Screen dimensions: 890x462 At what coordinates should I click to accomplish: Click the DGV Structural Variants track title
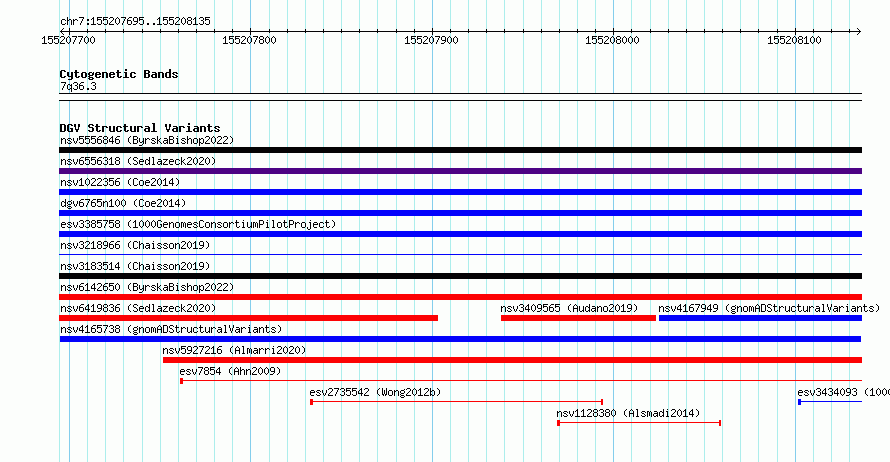[140, 128]
